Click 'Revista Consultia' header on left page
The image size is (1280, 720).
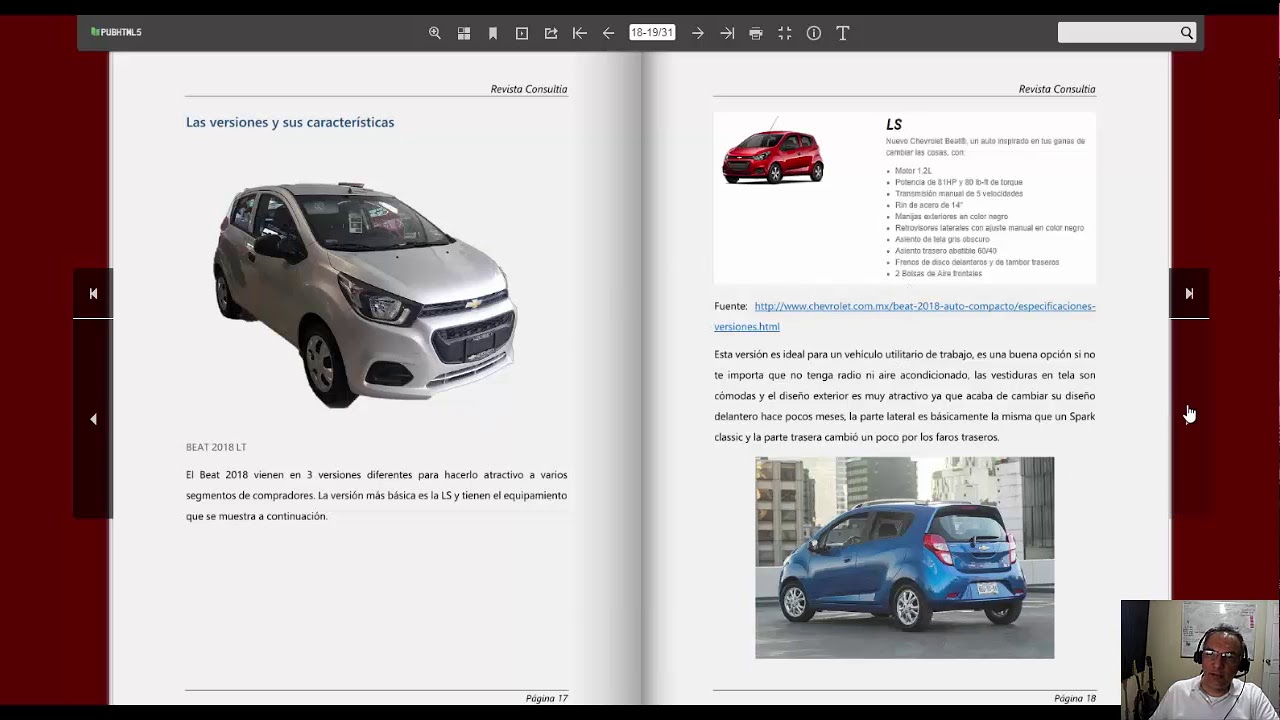(x=529, y=89)
